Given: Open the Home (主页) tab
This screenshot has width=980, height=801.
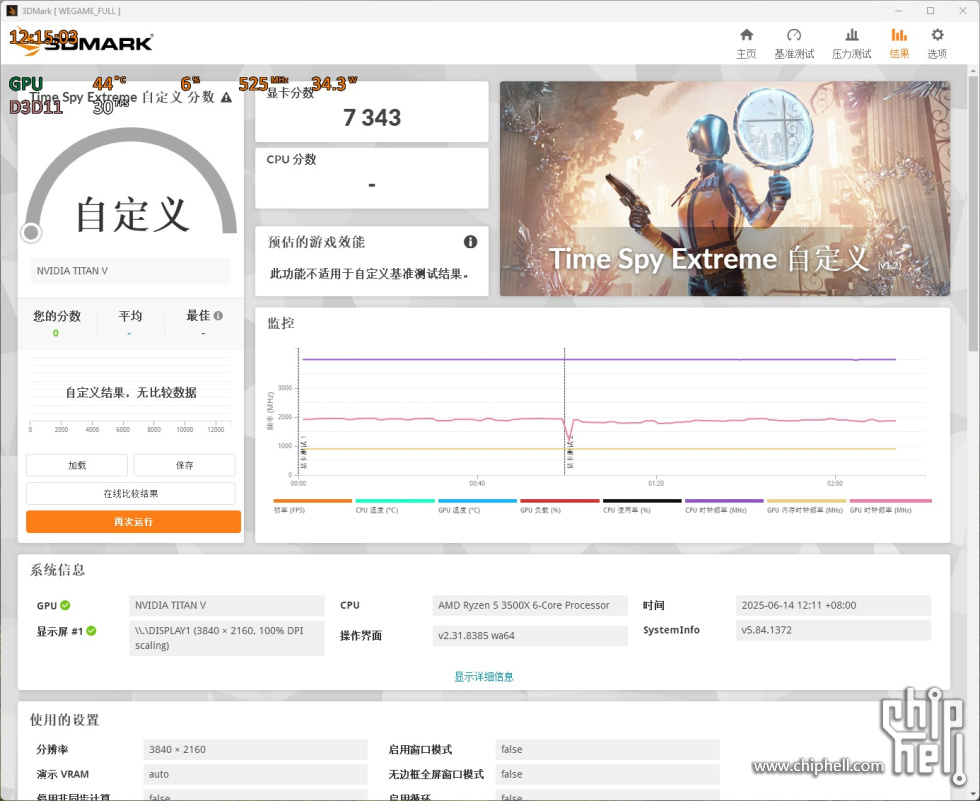Looking at the screenshot, I should (x=746, y=44).
